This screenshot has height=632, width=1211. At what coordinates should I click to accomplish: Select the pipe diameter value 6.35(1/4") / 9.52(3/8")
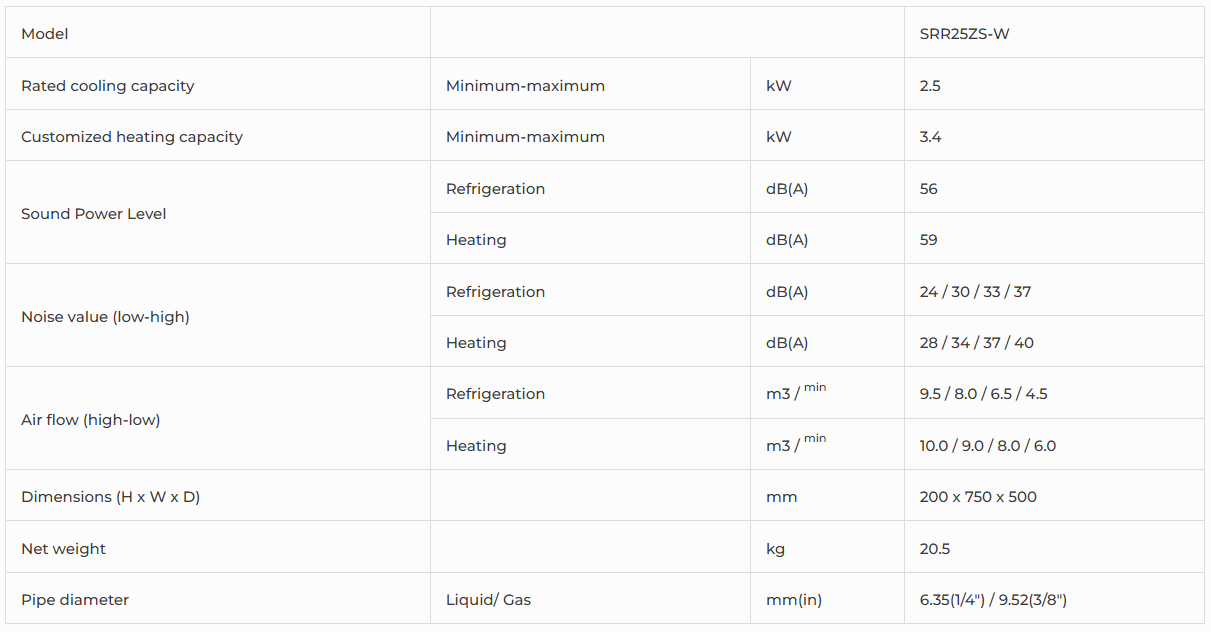(993, 600)
